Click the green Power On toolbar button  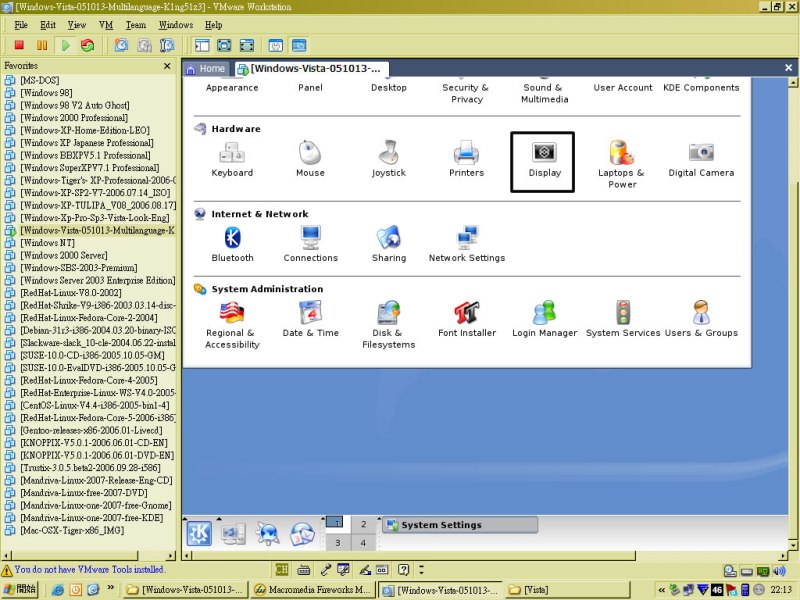coord(65,45)
